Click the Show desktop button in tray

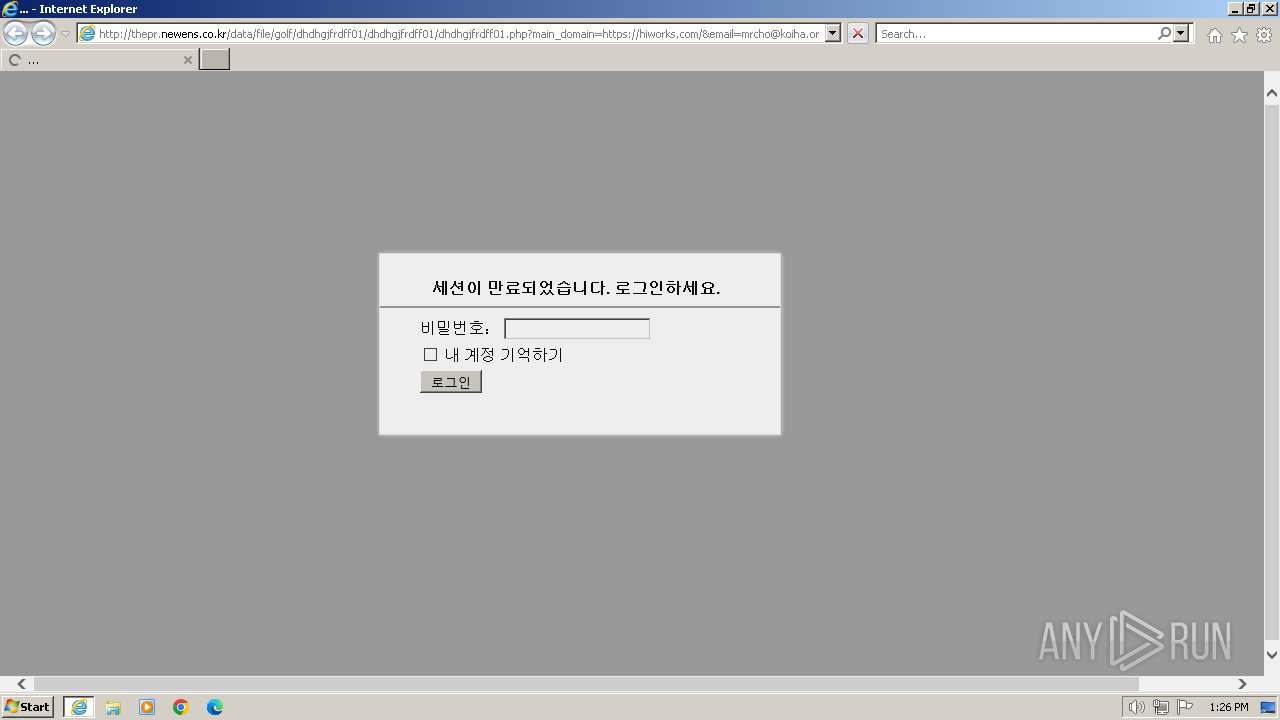pos(1268,707)
